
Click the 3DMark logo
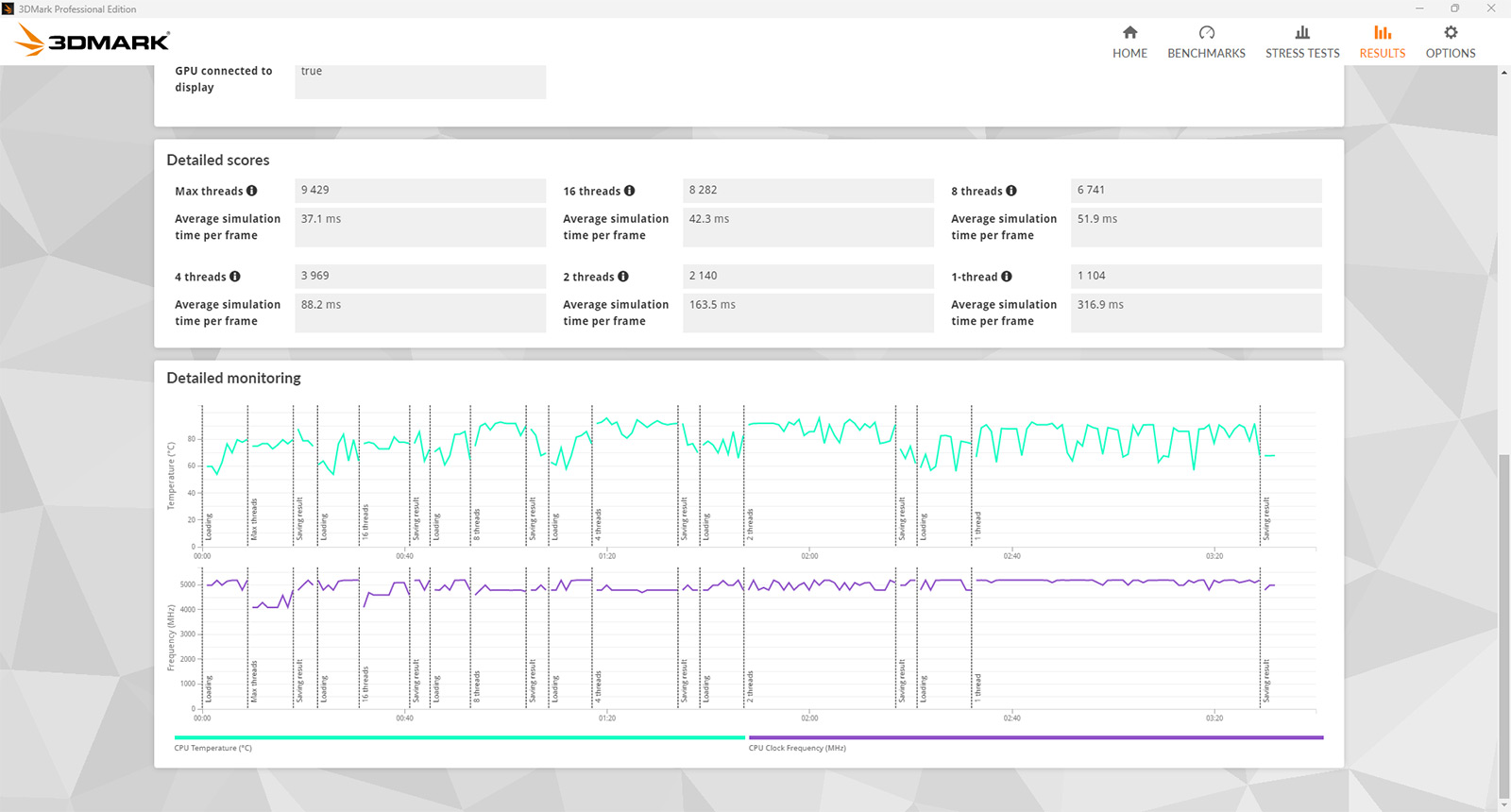pyautogui.click(x=93, y=41)
